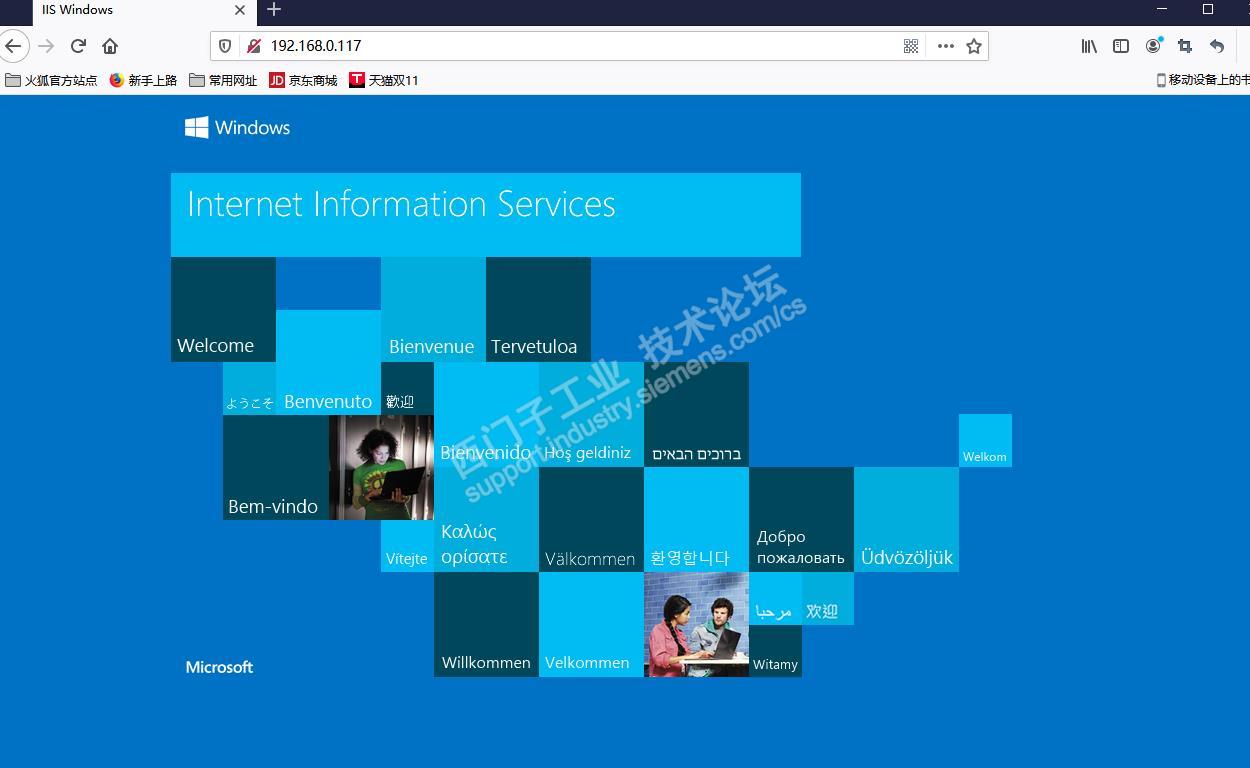Click the Welkom tile
The height and width of the screenshot is (768, 1250).
tap(985, 441)
